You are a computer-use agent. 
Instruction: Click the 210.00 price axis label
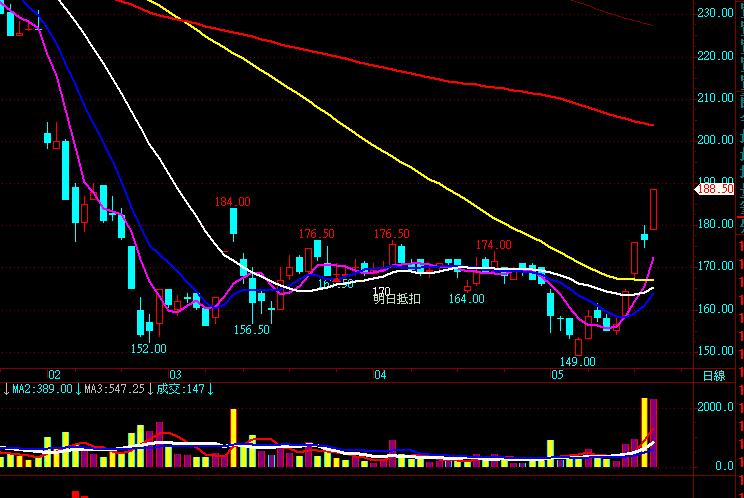click(x=715, y=98)
